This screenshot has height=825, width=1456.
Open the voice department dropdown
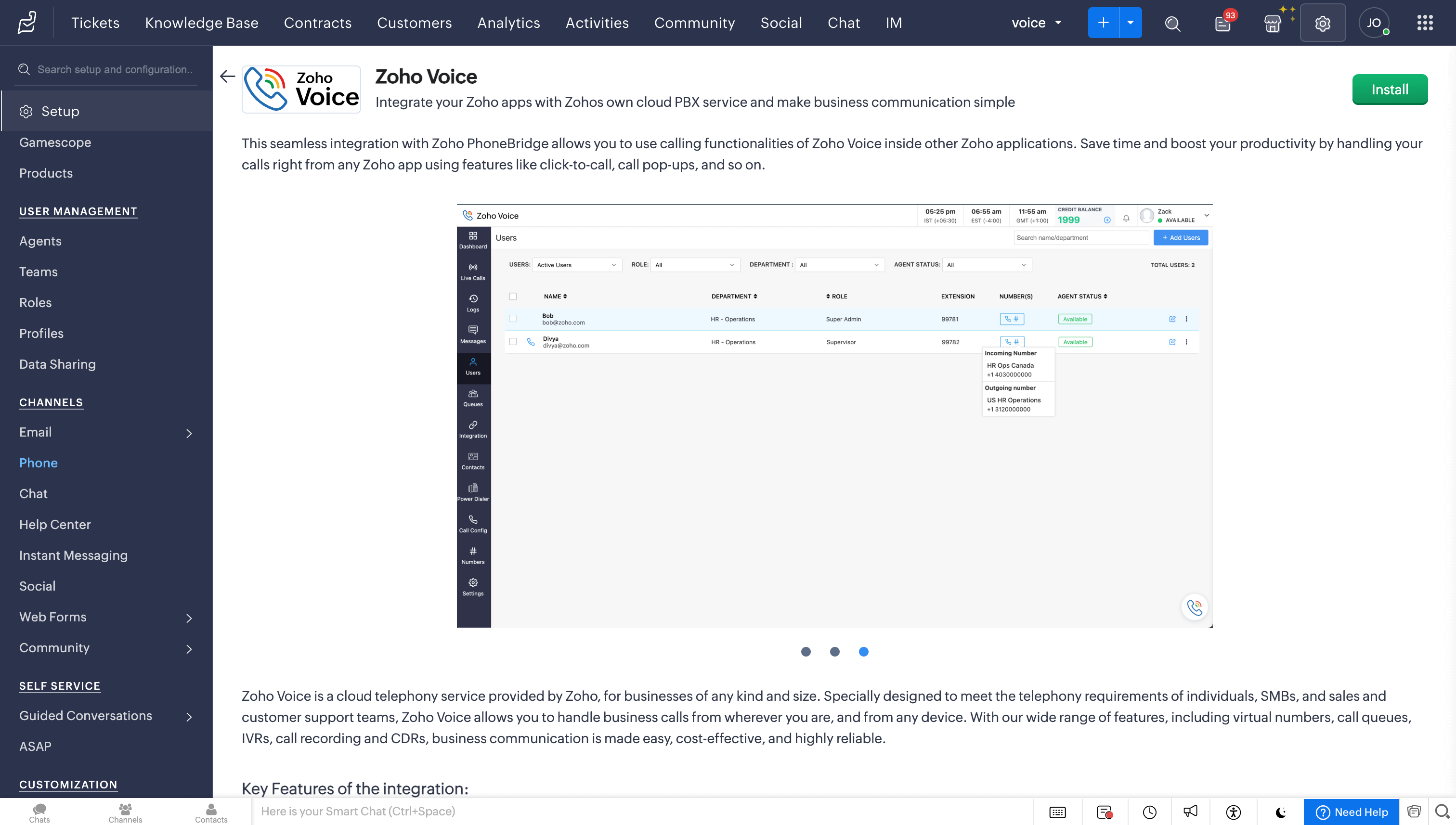tap(1036, 23)
